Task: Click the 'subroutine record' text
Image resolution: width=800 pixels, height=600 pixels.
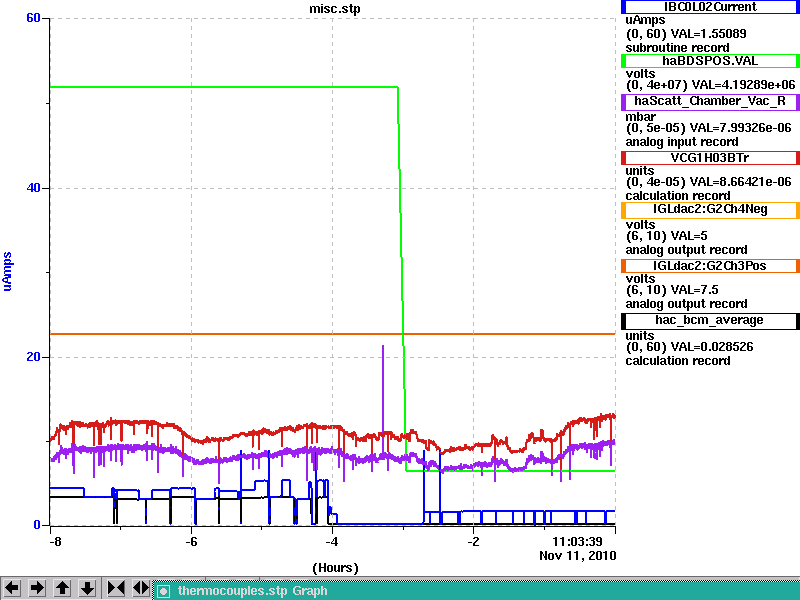Action: click(x=678, y=48)
